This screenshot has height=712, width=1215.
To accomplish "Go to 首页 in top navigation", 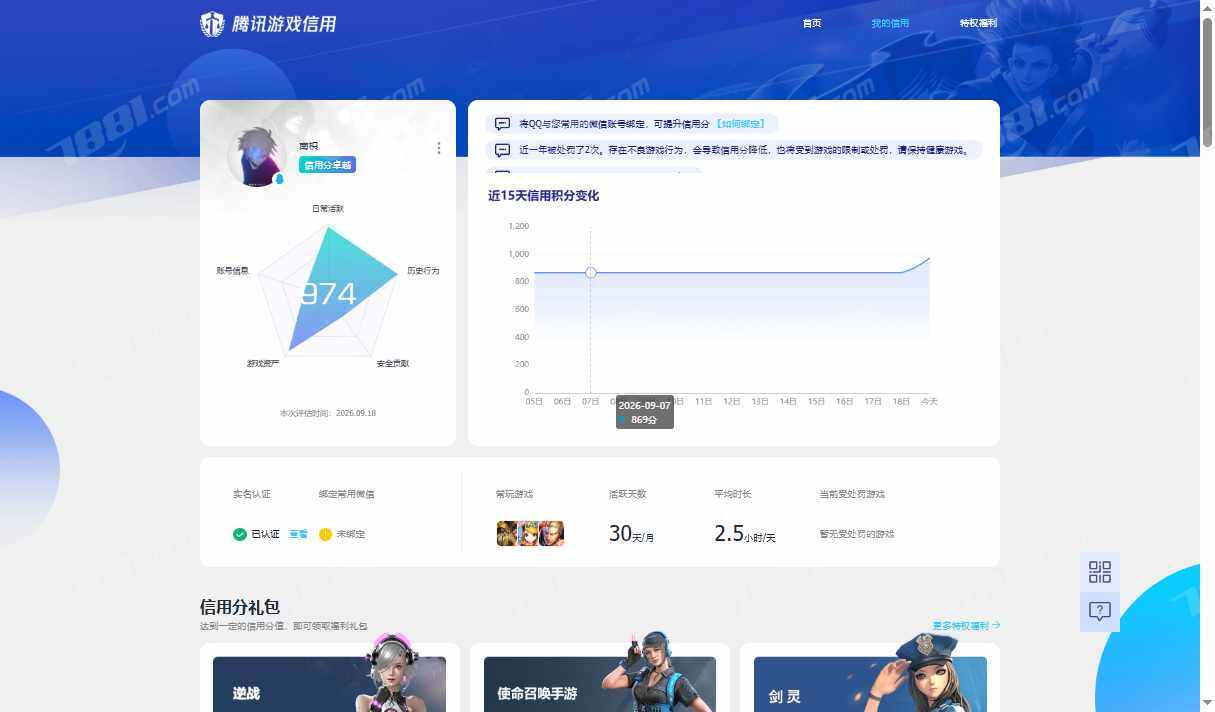I will coord(812,23).
